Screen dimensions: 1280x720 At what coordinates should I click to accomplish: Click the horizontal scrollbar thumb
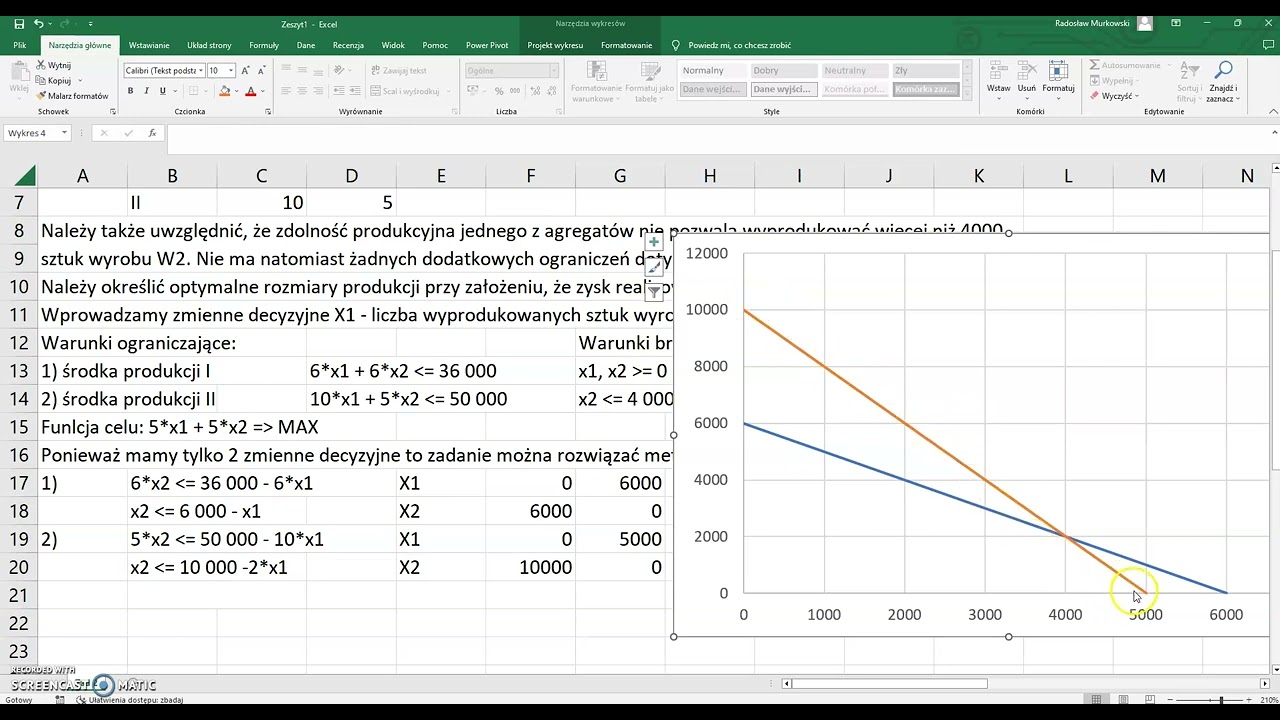[x=889, y=684]
